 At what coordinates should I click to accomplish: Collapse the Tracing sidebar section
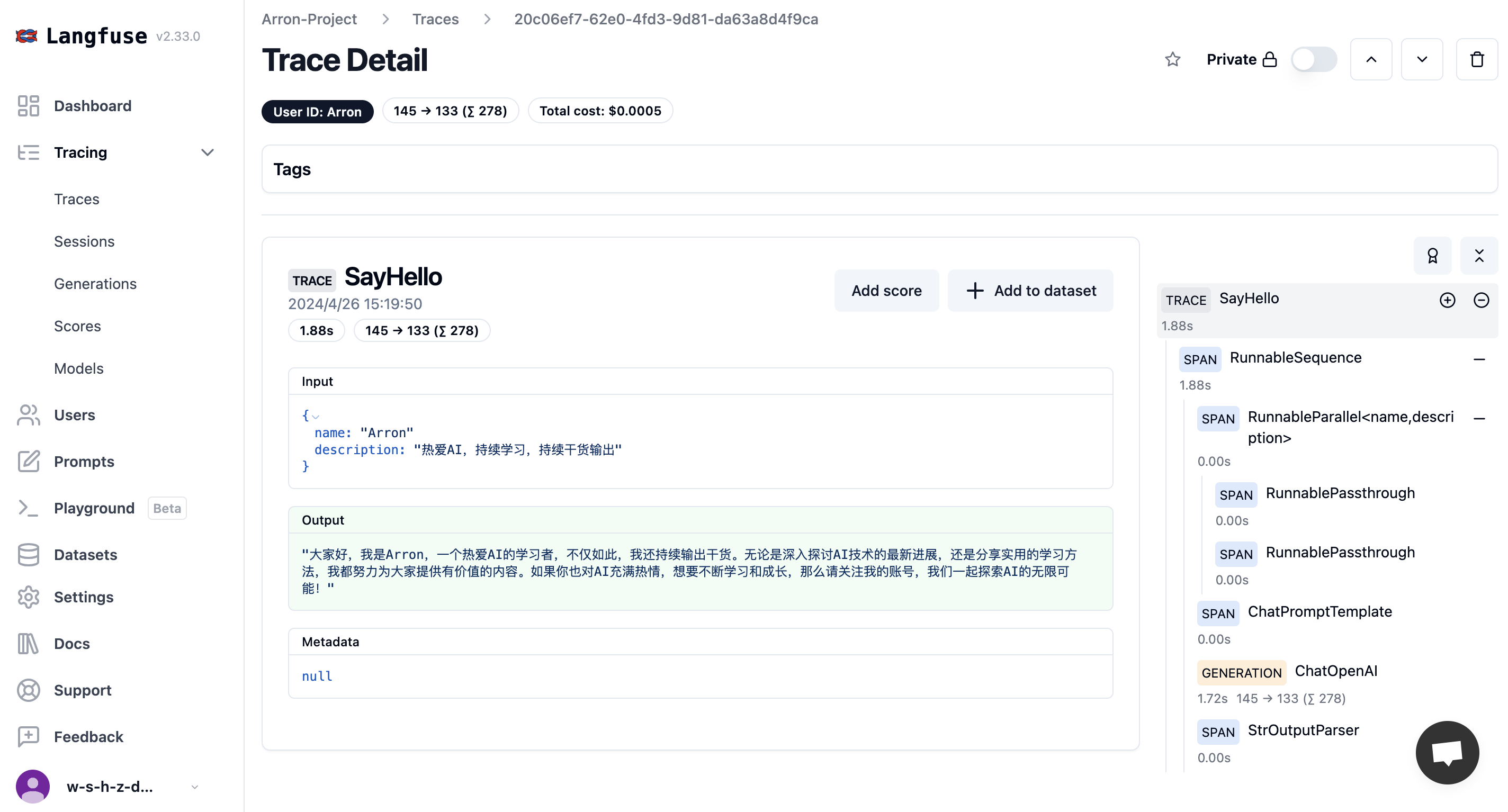pos(207,153)
